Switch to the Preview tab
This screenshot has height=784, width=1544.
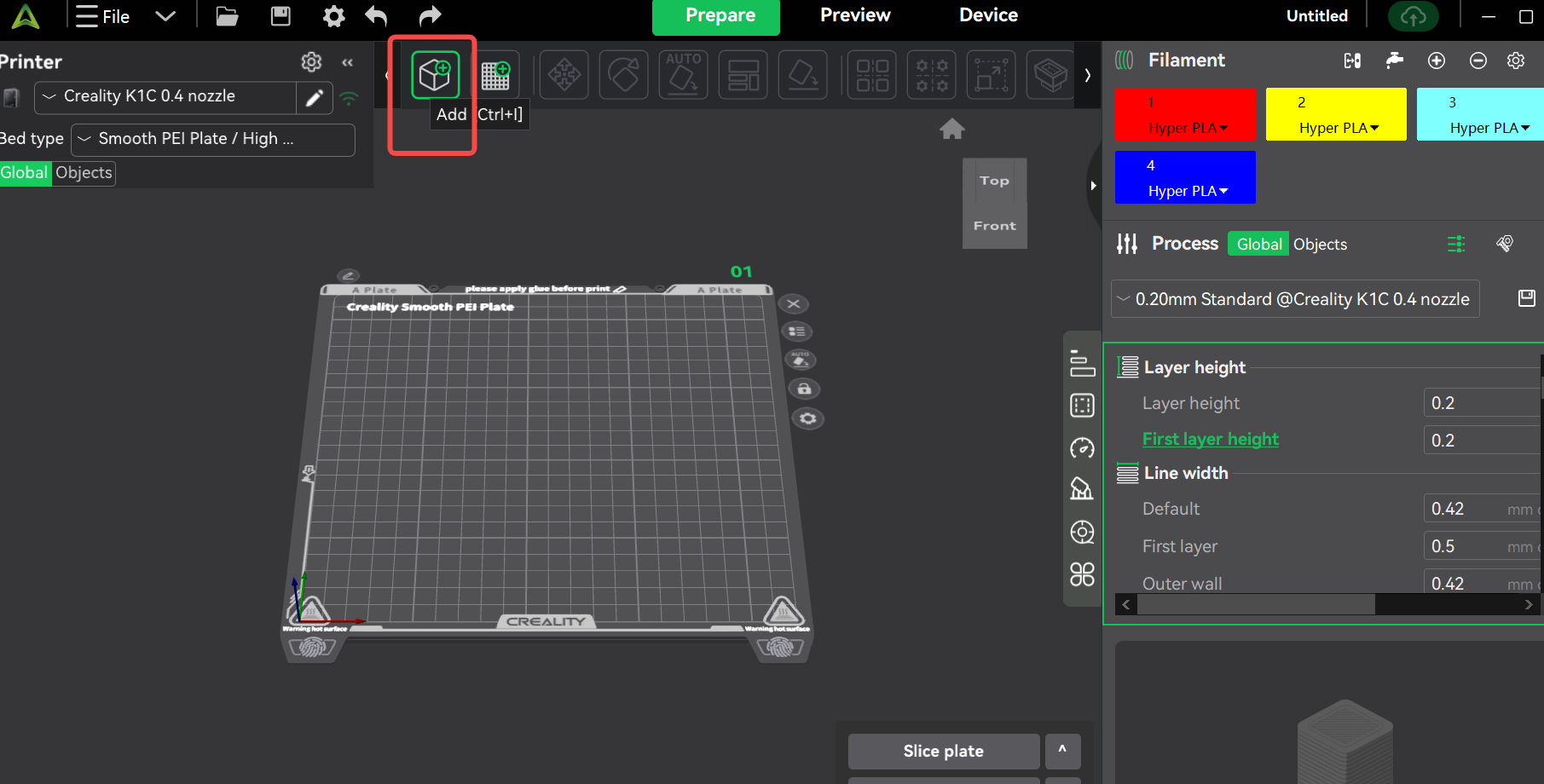pyautogui.click(x=854, y=15)
